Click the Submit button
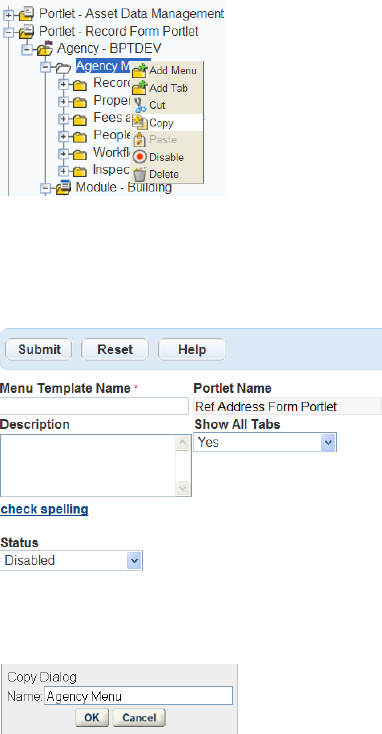This screenshot has width=382, height=734. [x=39, y=350]
